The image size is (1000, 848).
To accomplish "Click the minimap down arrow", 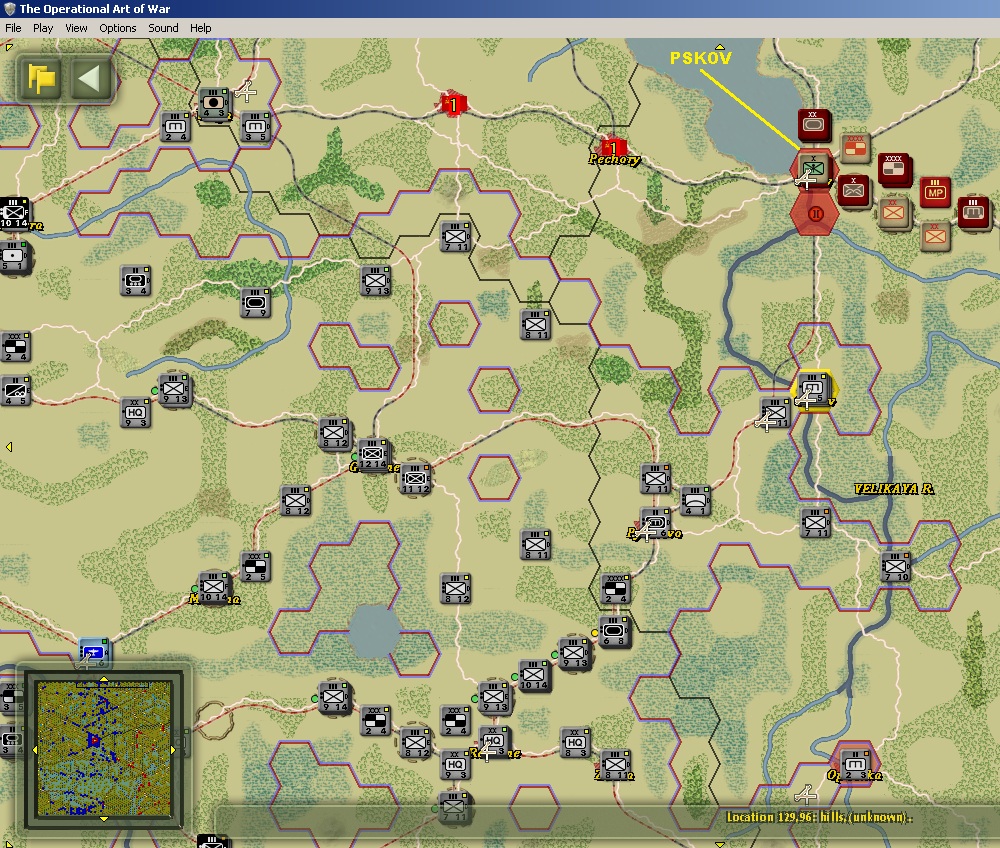I will [104, 819].
